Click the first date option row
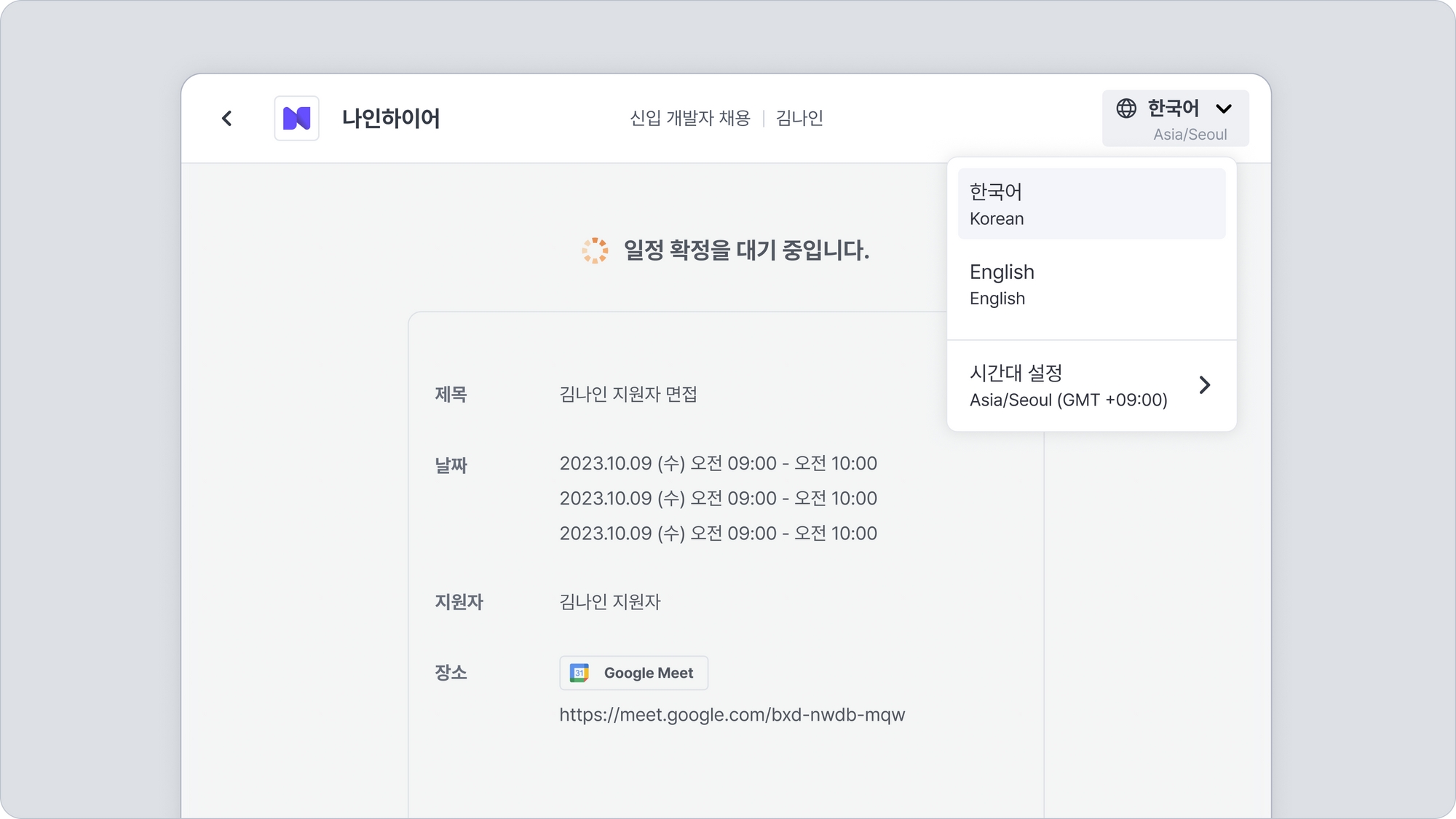Image resolution: width=1456 pixels, height=819 pixels. (x=718, y=464)
